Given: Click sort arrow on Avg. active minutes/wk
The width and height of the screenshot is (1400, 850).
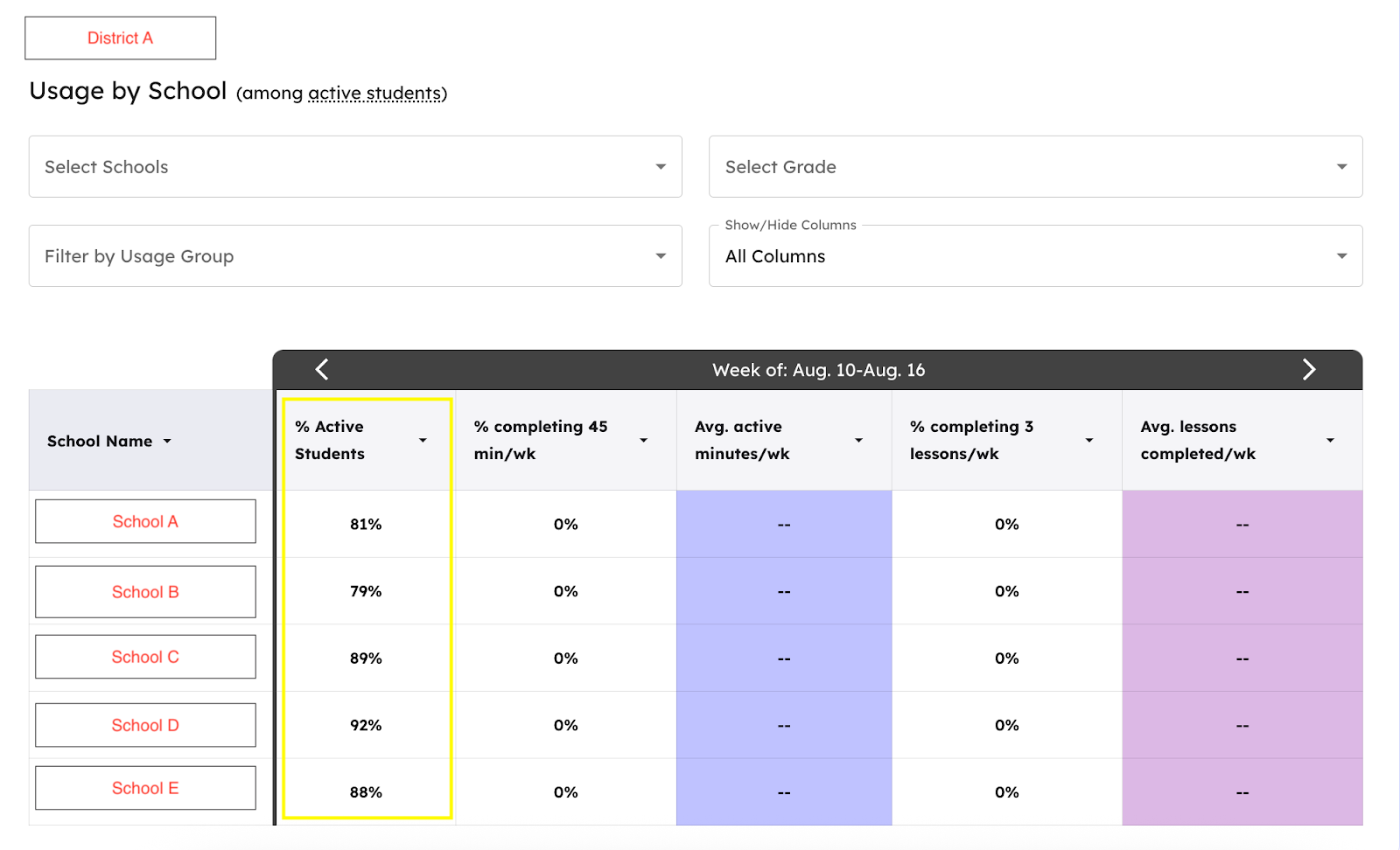Looking at the screenshot, I should (x=858, y=441).
